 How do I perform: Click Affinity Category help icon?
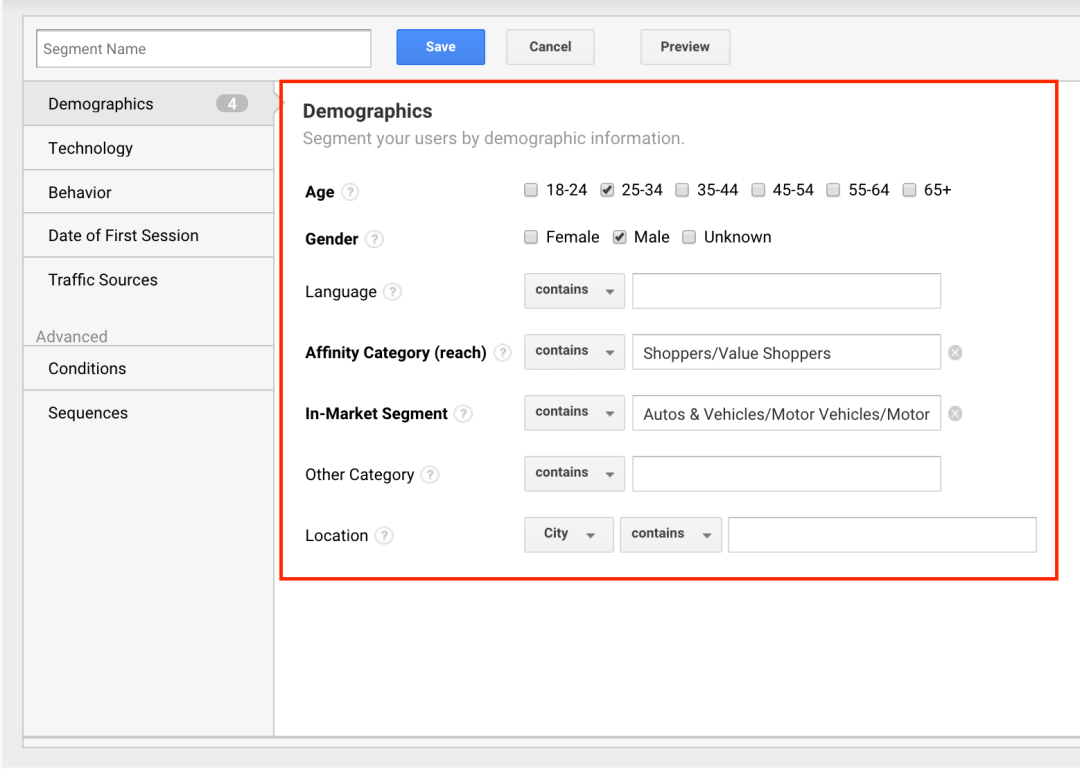(x=502, y=353)
